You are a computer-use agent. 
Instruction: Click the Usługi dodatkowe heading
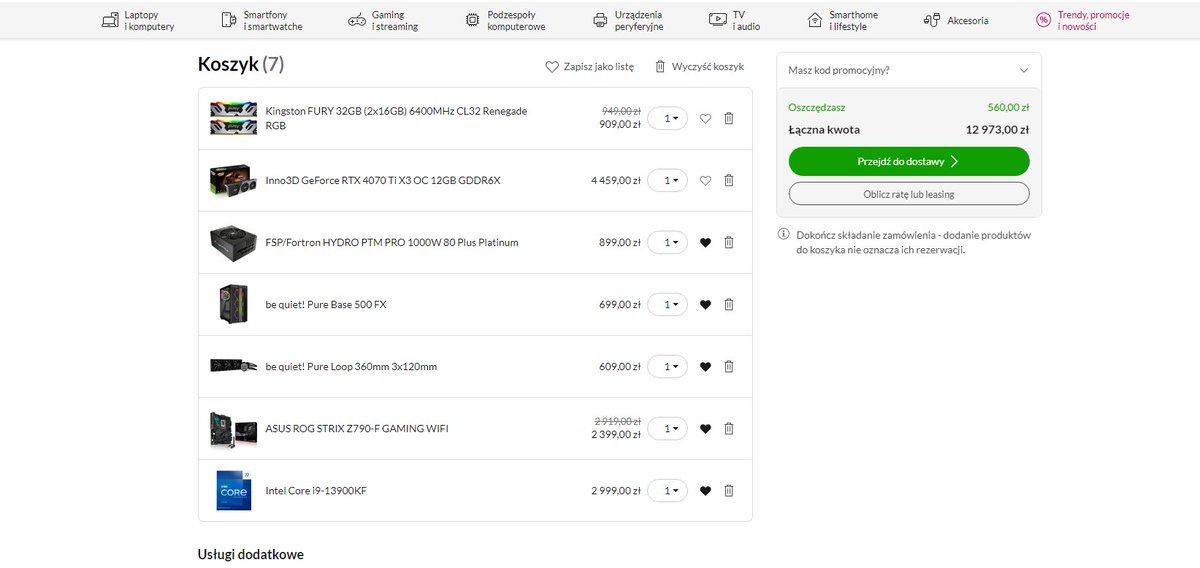(x=251, y=554)
